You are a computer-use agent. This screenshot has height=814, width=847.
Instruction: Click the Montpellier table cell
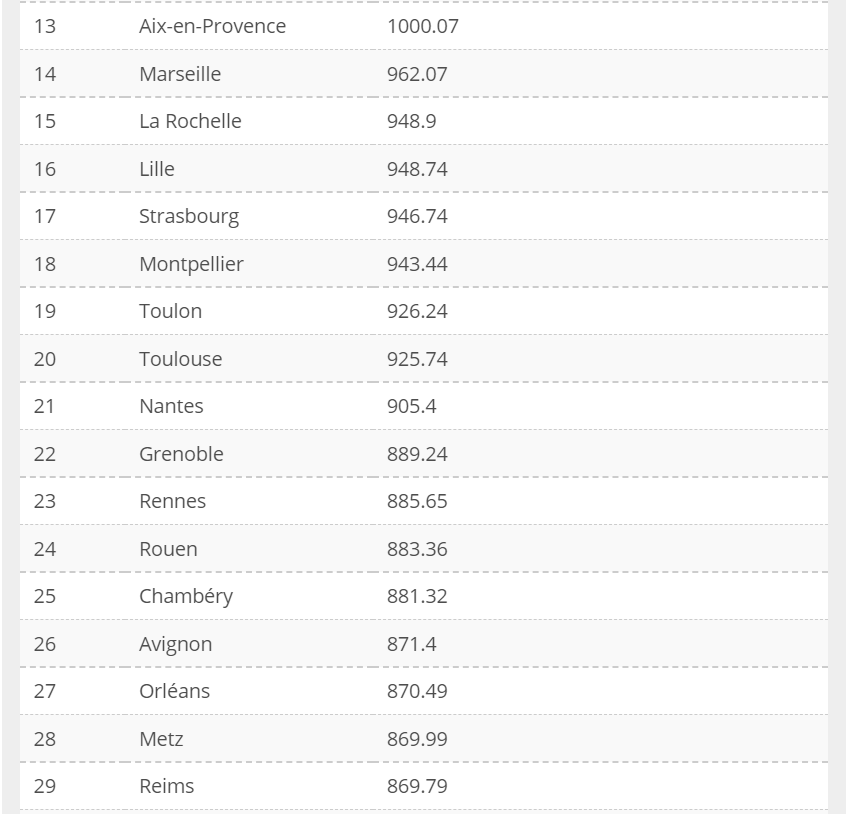191,264
